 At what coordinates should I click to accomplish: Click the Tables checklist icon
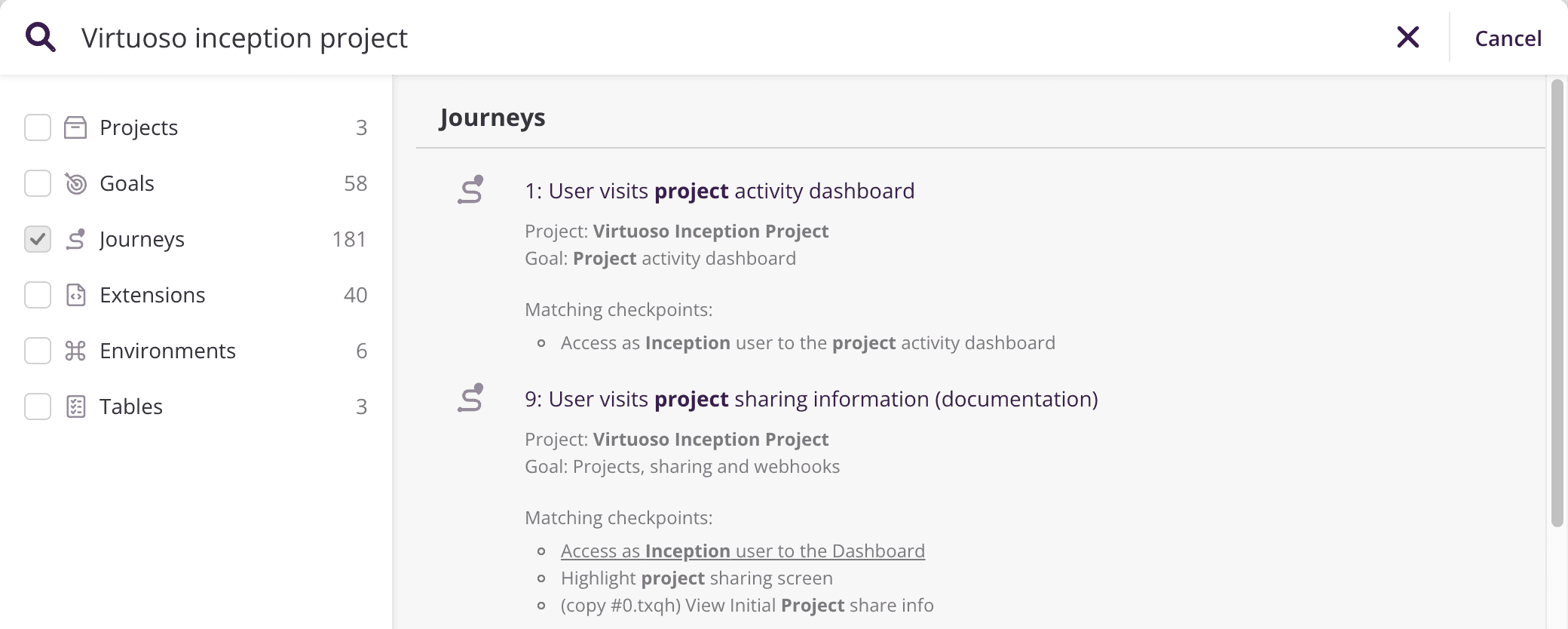point(75,407)
